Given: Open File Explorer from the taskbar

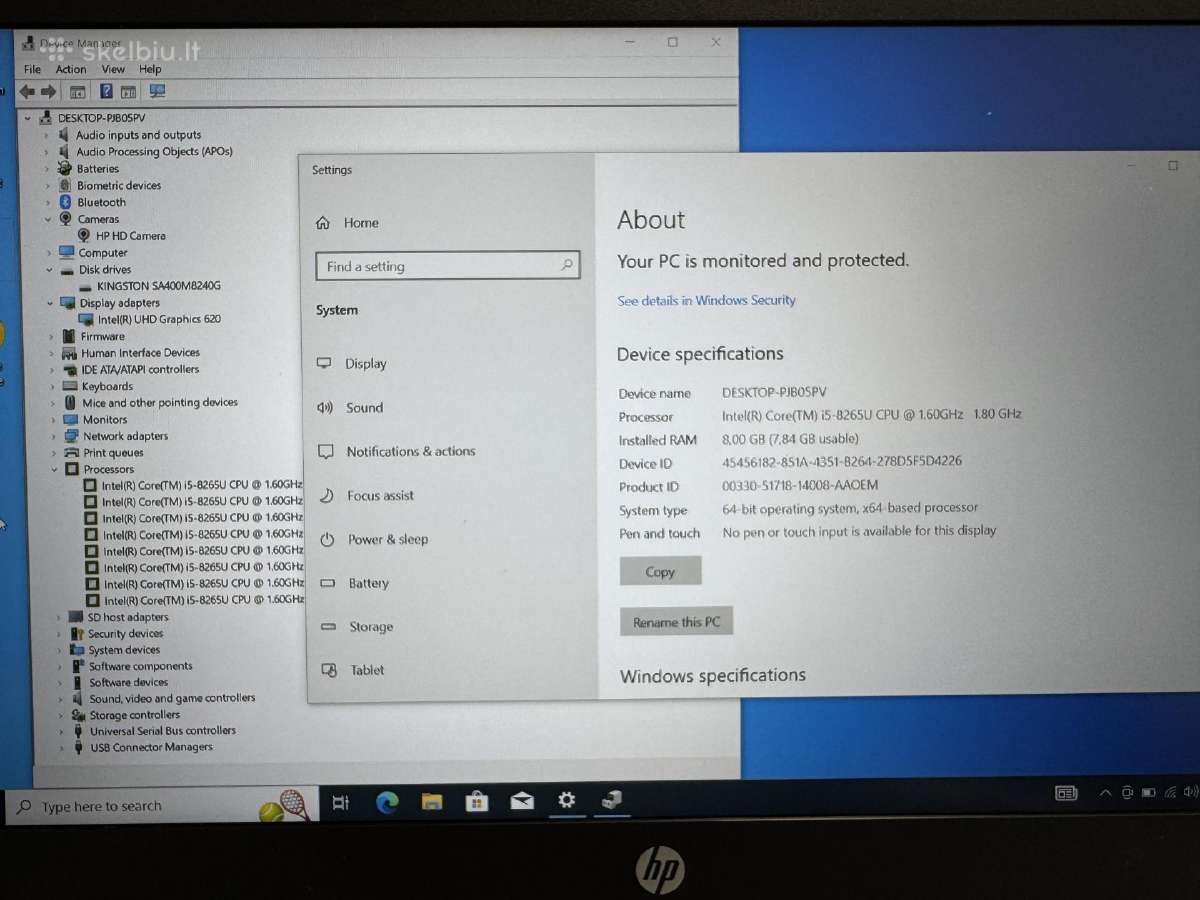Looking at the screenshot, I should click(432, 802).
